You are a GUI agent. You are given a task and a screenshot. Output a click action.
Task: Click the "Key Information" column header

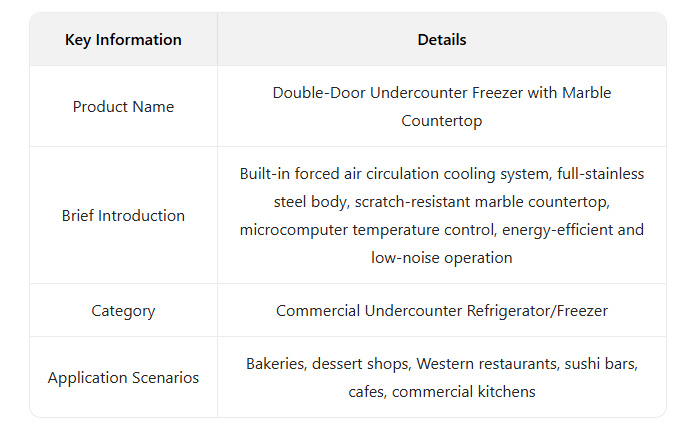point(123,40)
